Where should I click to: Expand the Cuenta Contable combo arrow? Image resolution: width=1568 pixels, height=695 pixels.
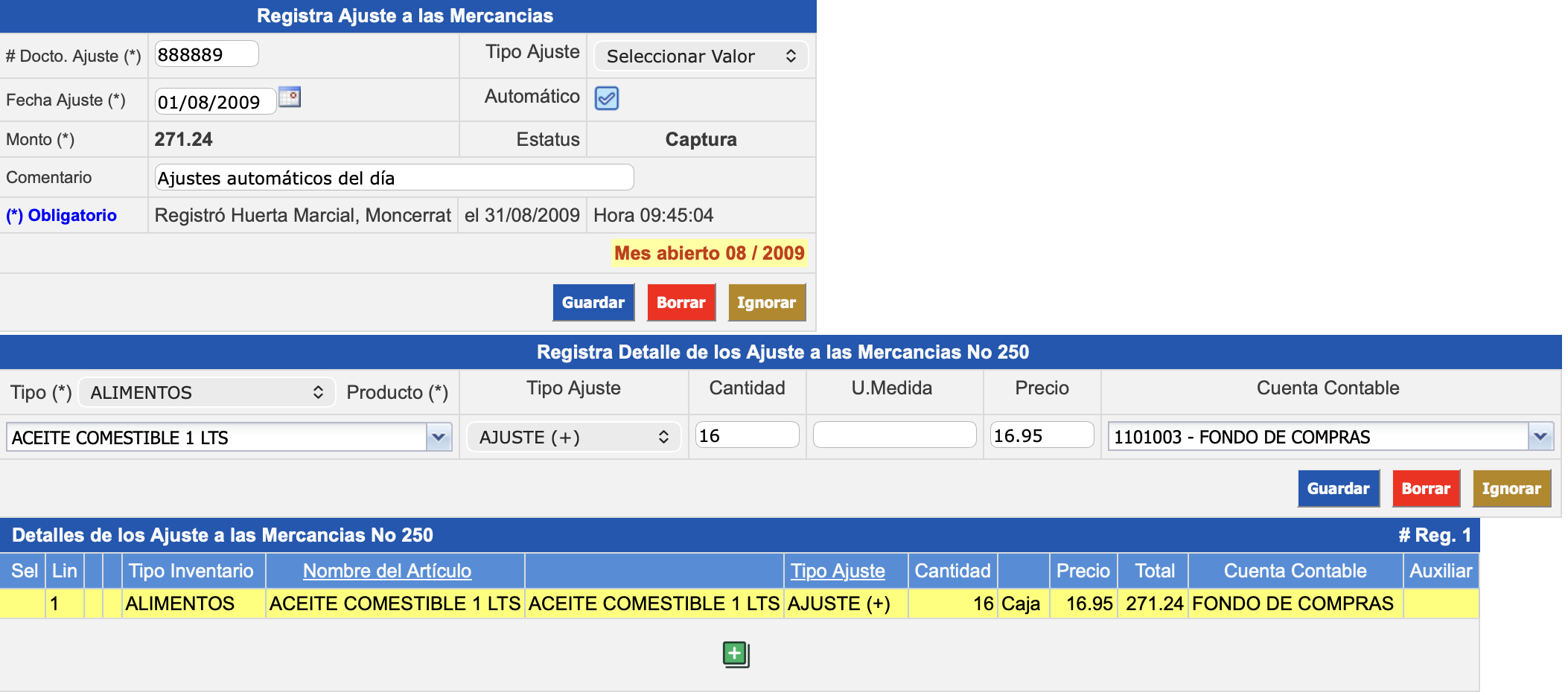click(1540, 438)
